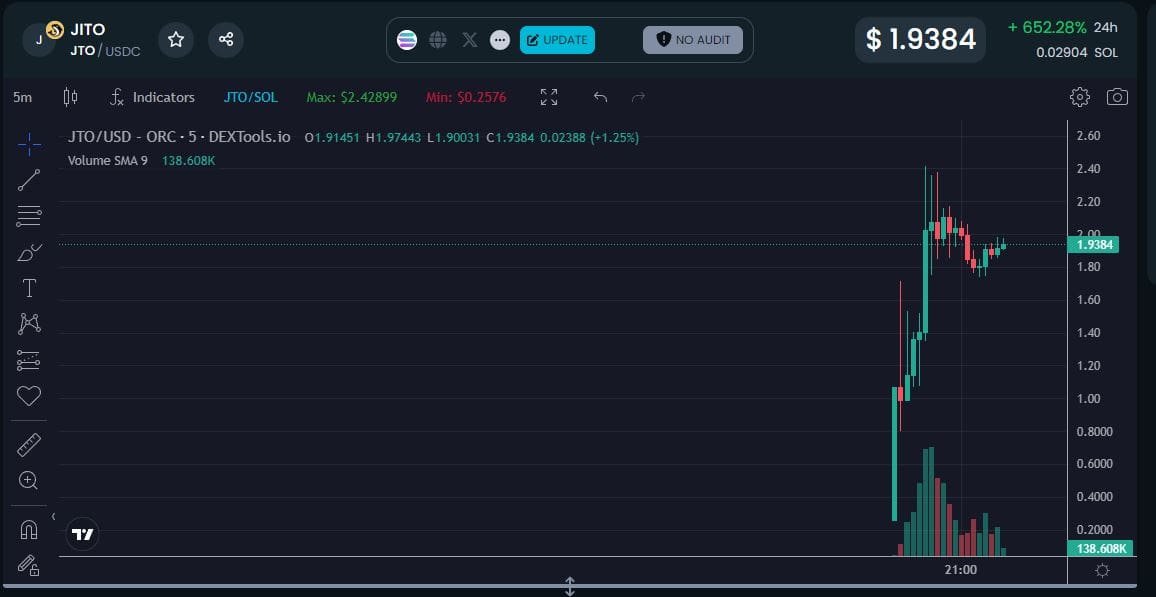Select the crosshair cursor tool

29,143
